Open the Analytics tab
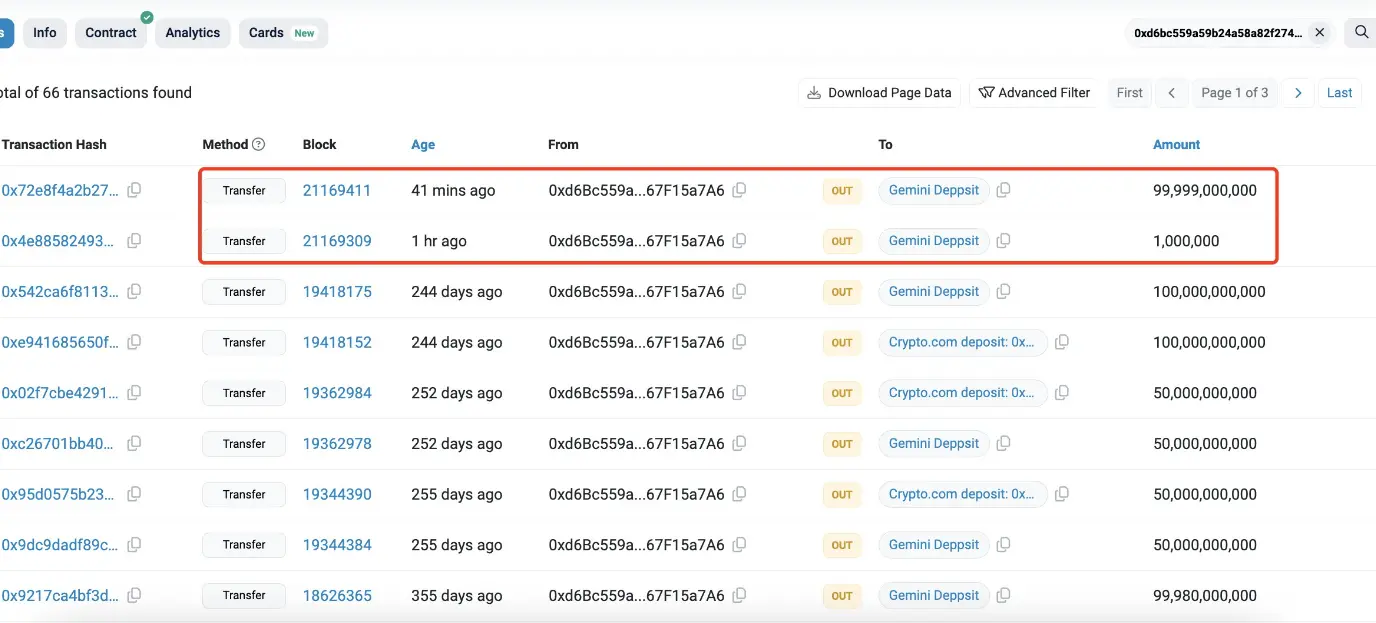The image size is (1376, 623). 193,33
